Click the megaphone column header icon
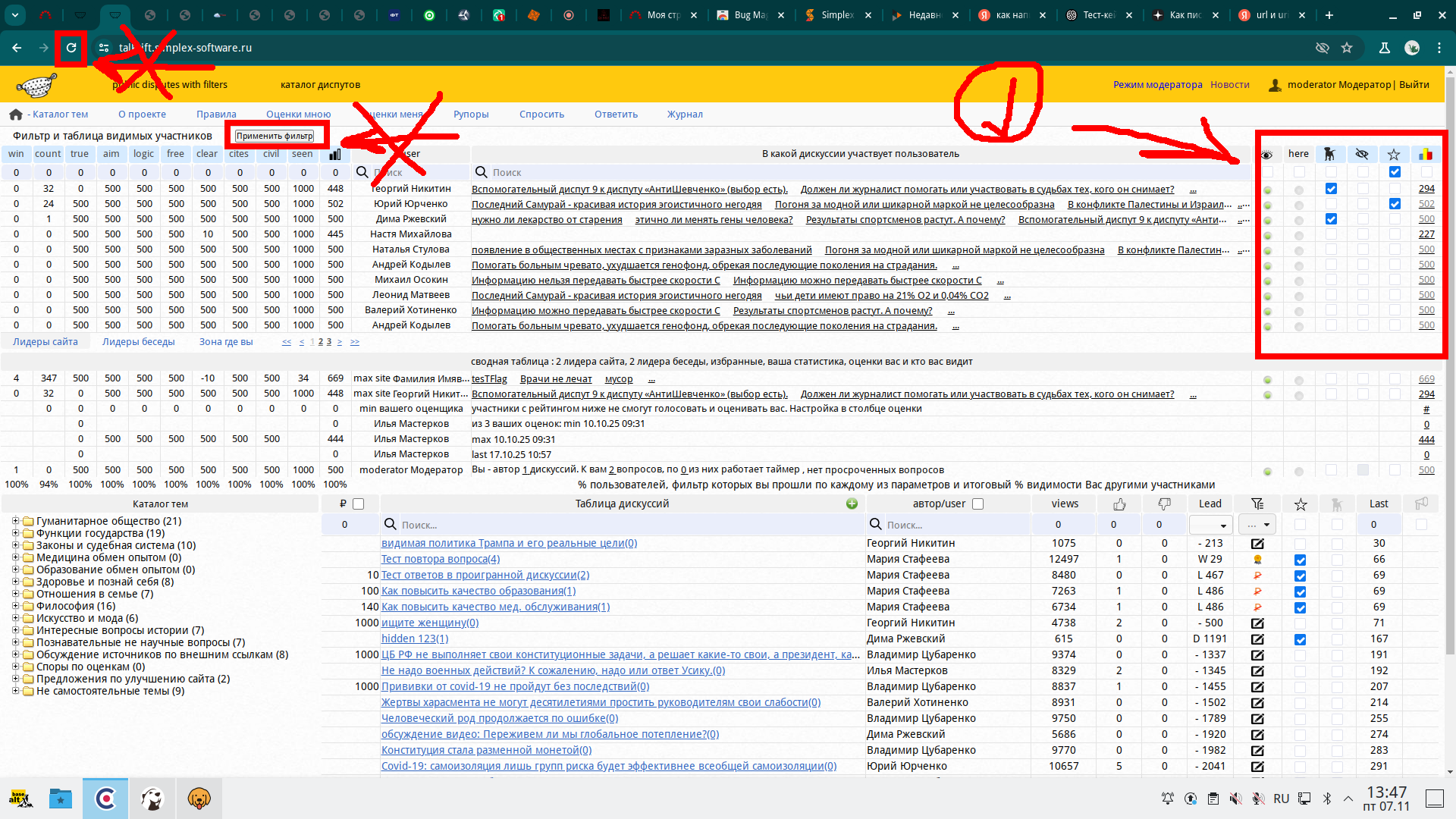 (1421, 504)
